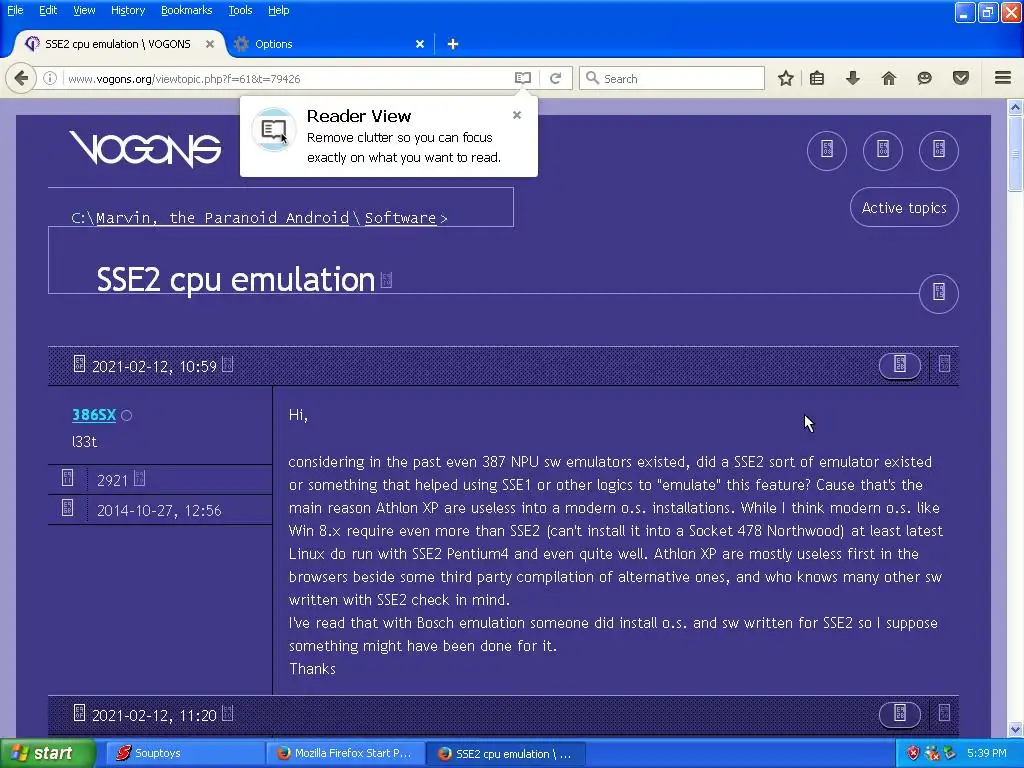Open the Pocket icon in toolbar
1024x768 pixels.
961,78
